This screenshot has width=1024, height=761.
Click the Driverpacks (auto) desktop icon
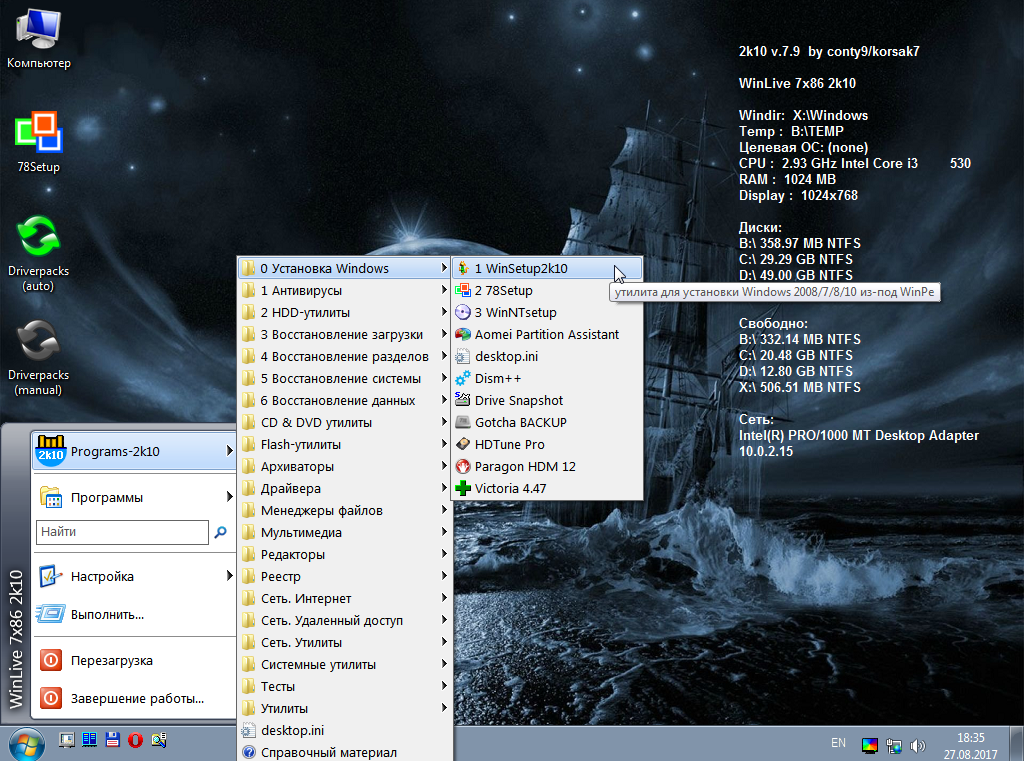39,253
